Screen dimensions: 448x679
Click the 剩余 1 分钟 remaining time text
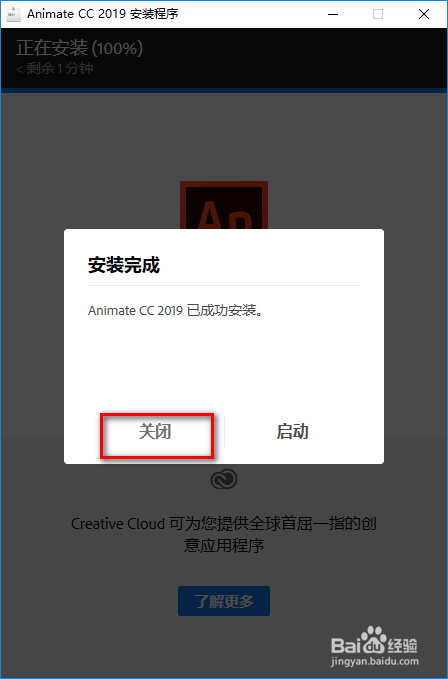pyautogui.click(x=55, y=68)
